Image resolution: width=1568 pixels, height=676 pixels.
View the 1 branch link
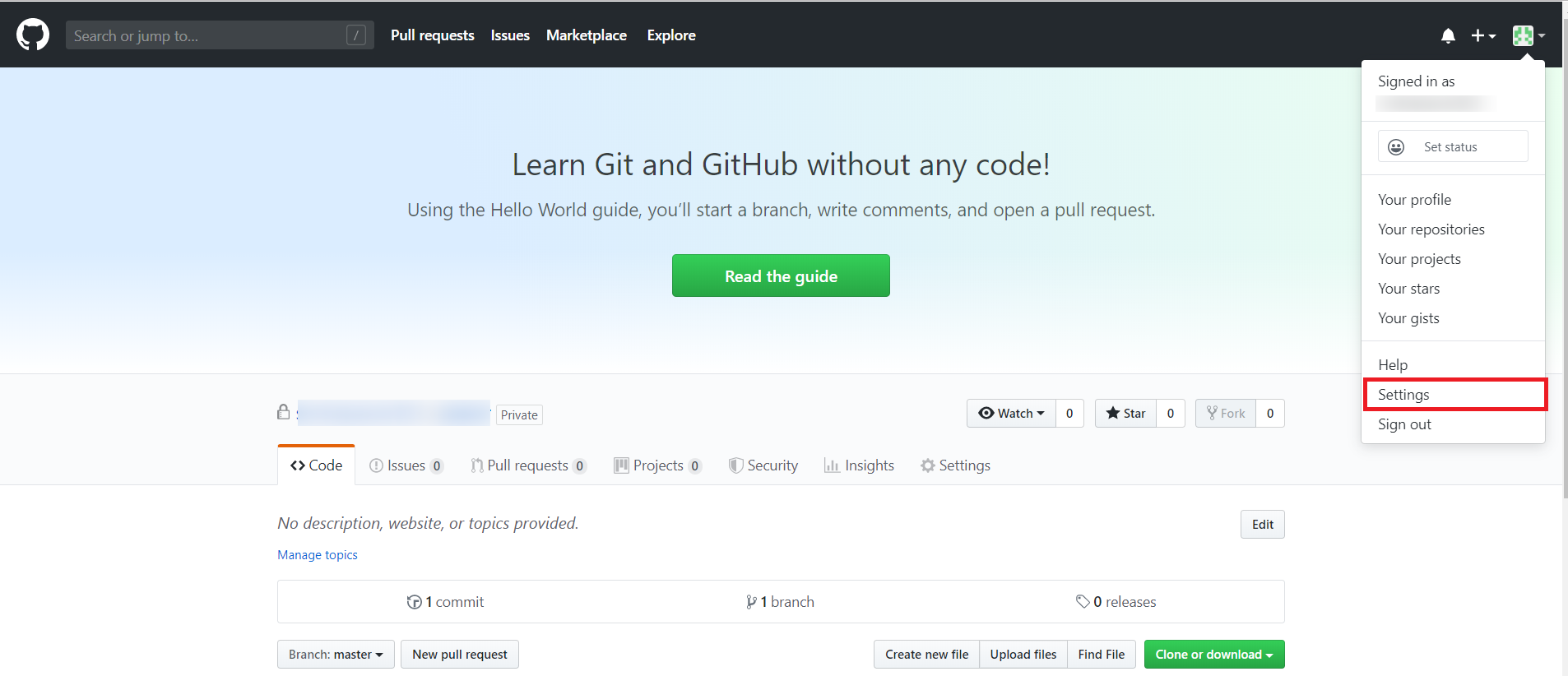pos(780,602)
